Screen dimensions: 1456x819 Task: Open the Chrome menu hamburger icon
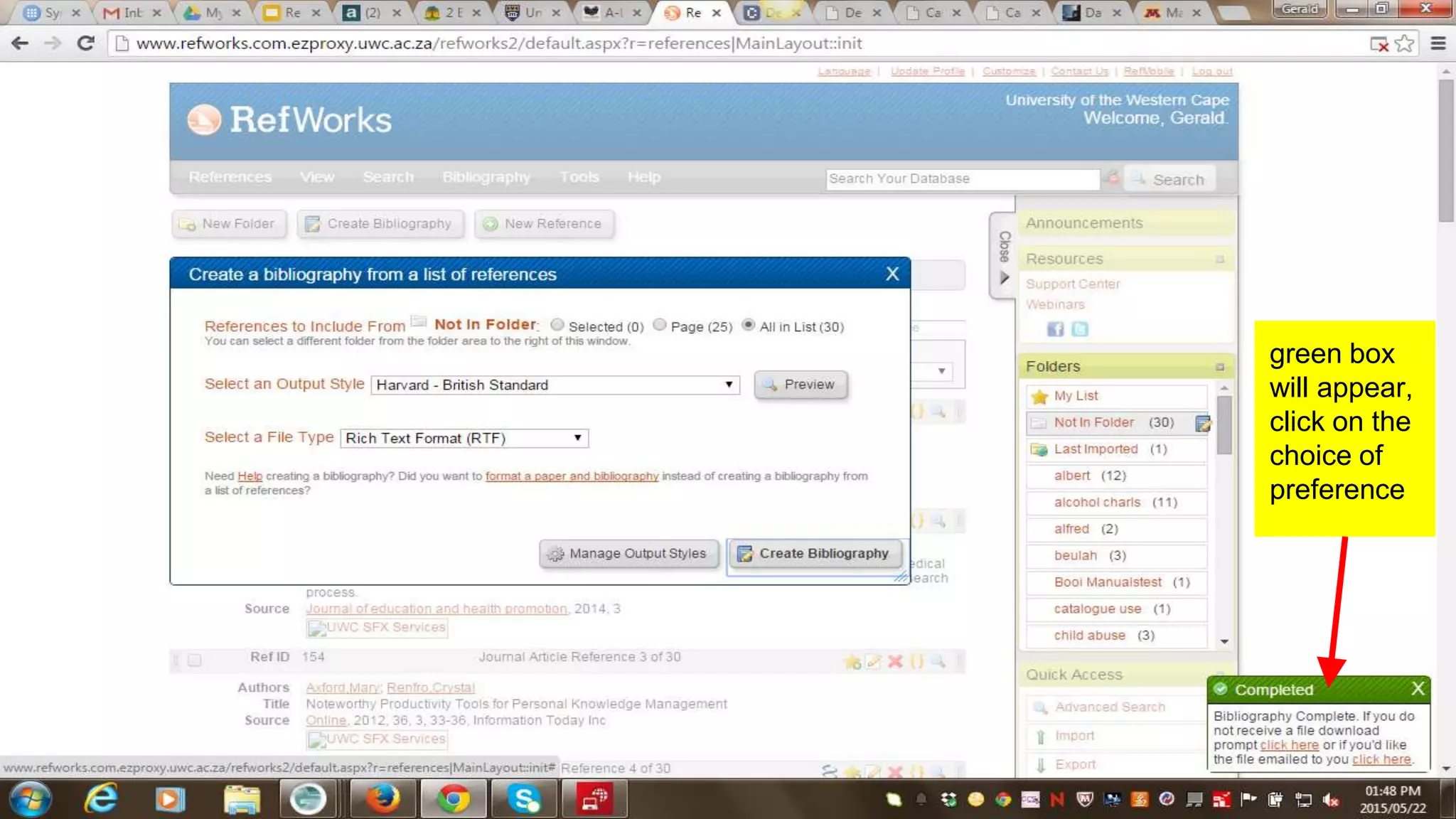coord(1438,43)
